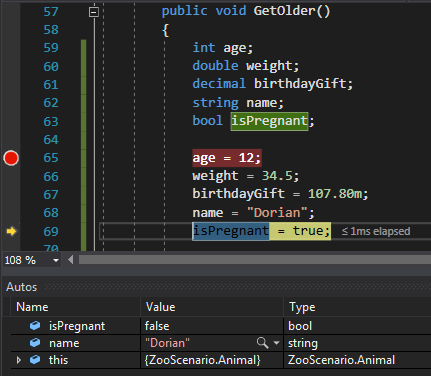Click 'string name;' declaration on line 62

[238, 103]
